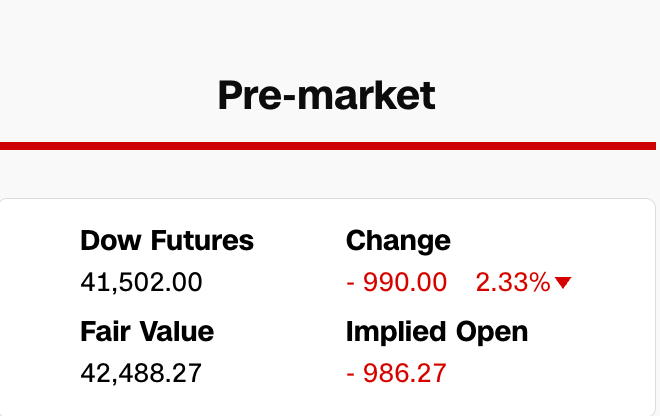Click the 2.33% percent change

click(513, 282)
